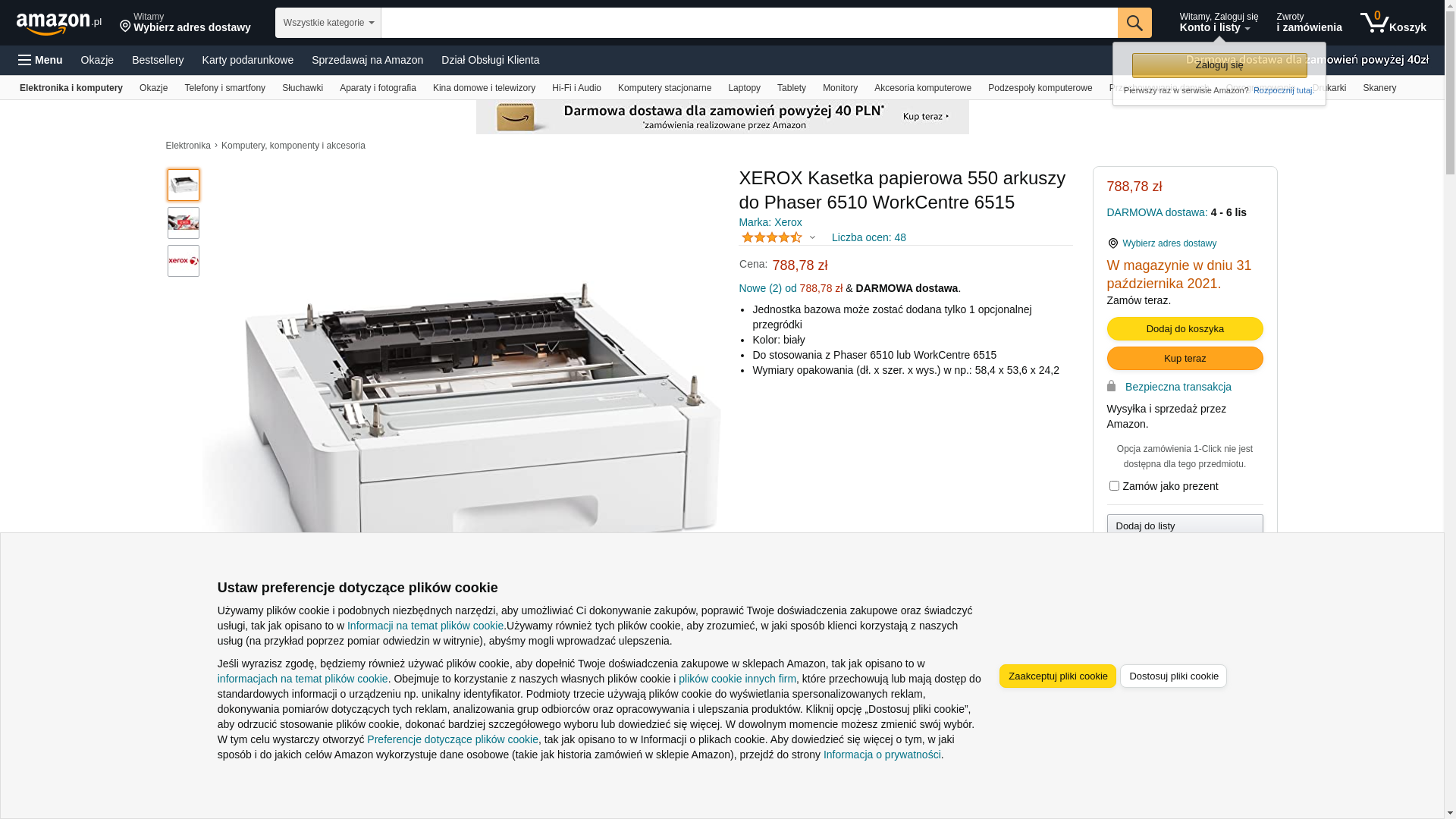
Task: Expand the Wszystkie kategorie dropdown
Action: (328, 23)
